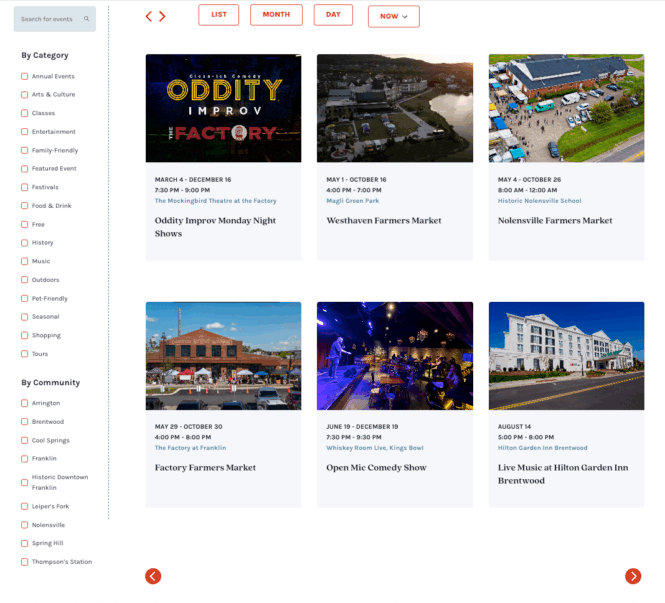The image size is (665, 603).
Task: Switch to List view
Action: click(218, 15)
